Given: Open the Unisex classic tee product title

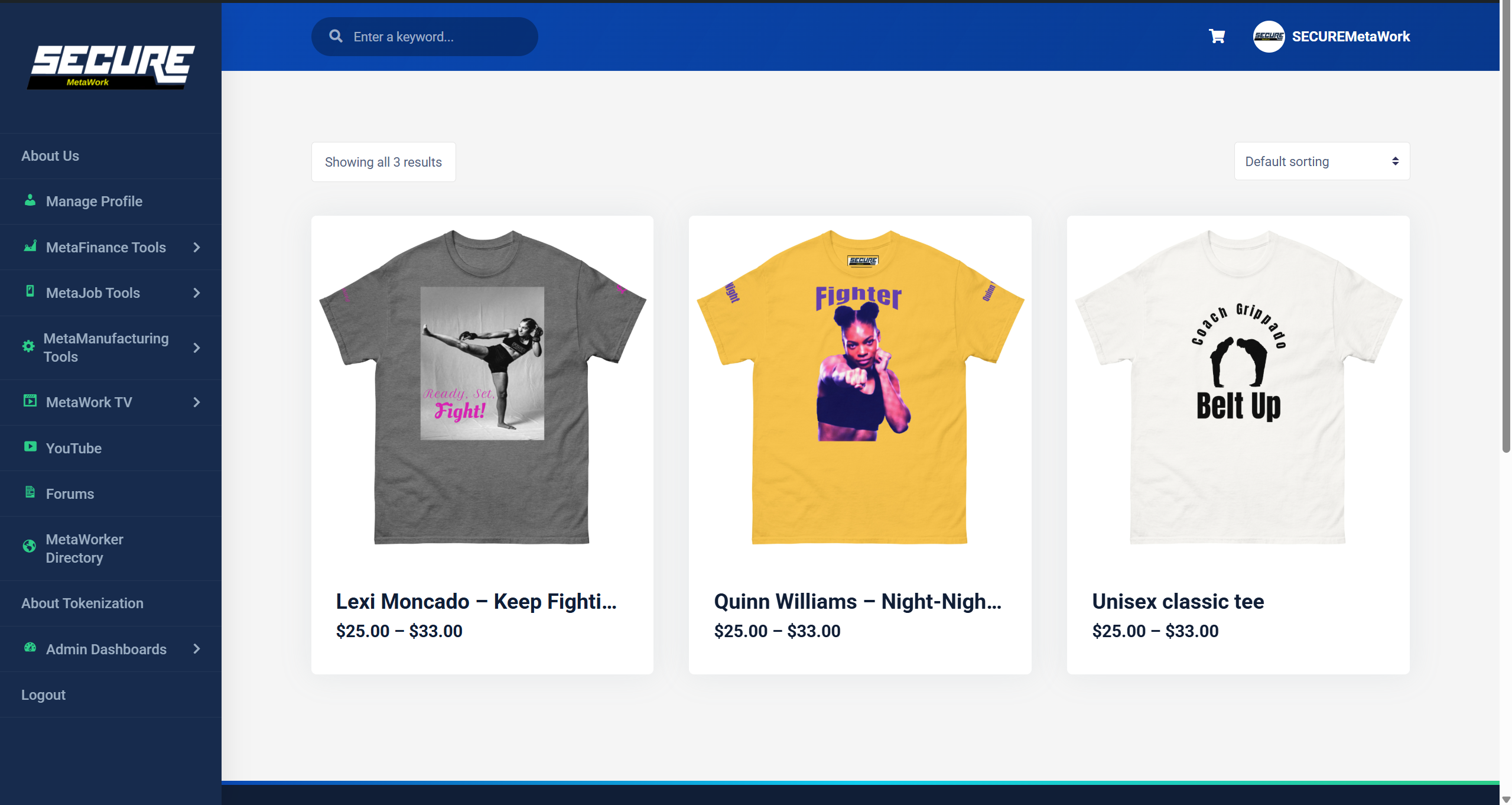Looking at the screenshot, I should pos(1178,602).
